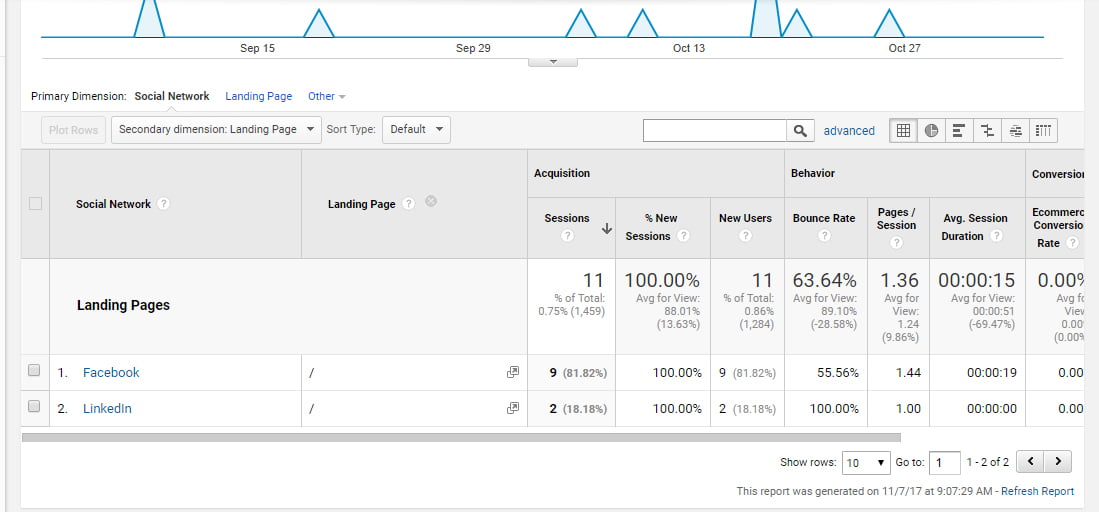The image size is (1099, 512).
Task: Open Show rows dropdown
Action: (x=866, y=462)
